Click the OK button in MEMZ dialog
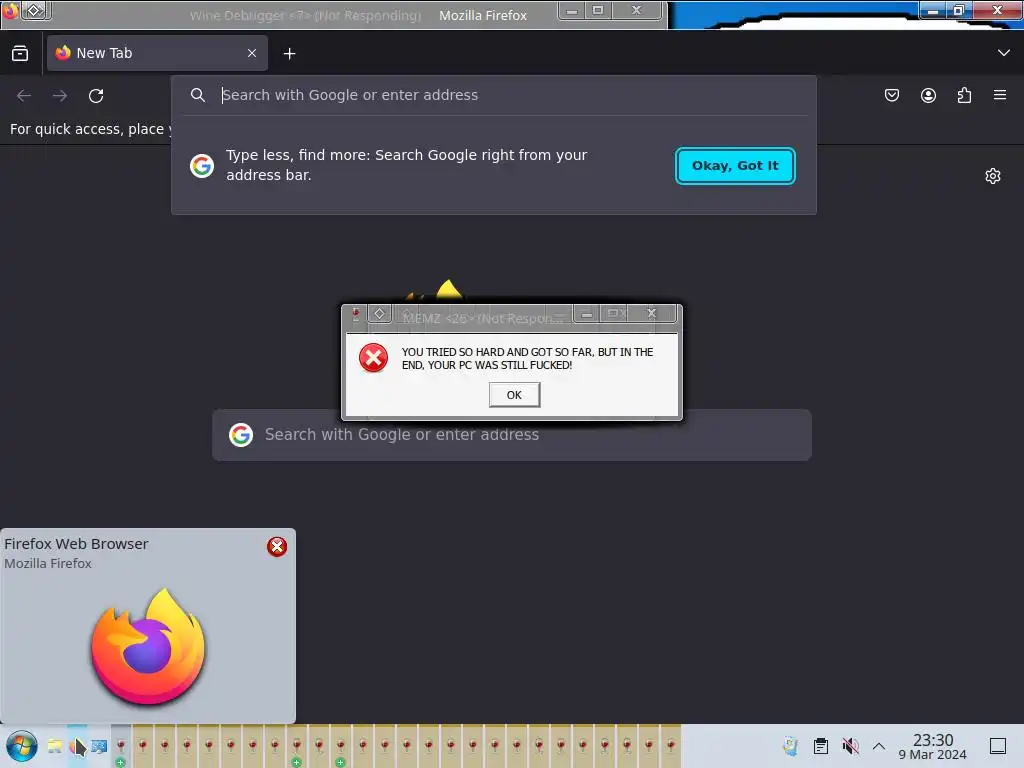 click(x=514, y=395)
